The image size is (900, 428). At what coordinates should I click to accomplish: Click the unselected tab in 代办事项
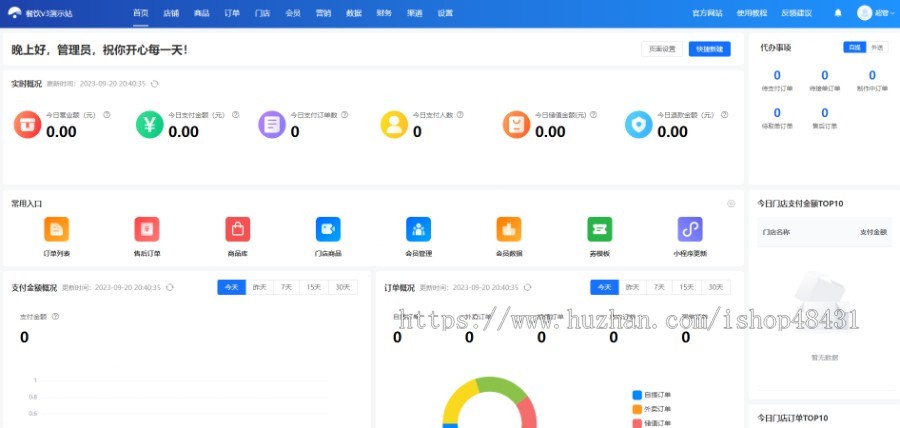point(877,48)
